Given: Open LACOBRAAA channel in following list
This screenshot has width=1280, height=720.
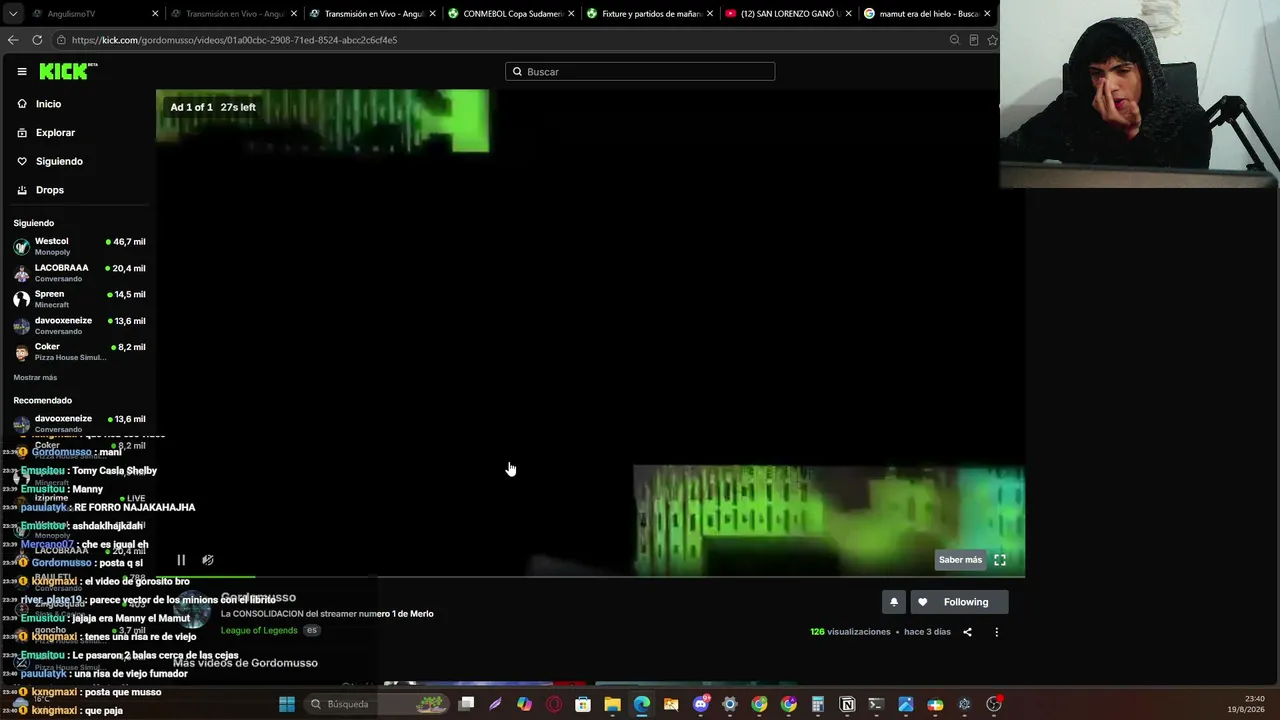Looking at the screenshot, I should (79, 273).
